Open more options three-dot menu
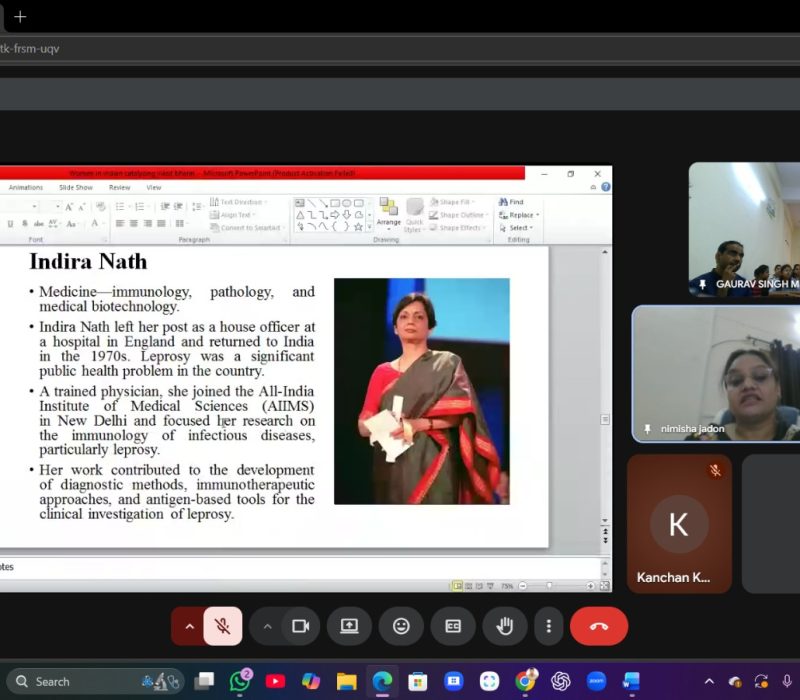Image resolution: width=800 pixels, height=700 pixels. click(x=548, y=626)
